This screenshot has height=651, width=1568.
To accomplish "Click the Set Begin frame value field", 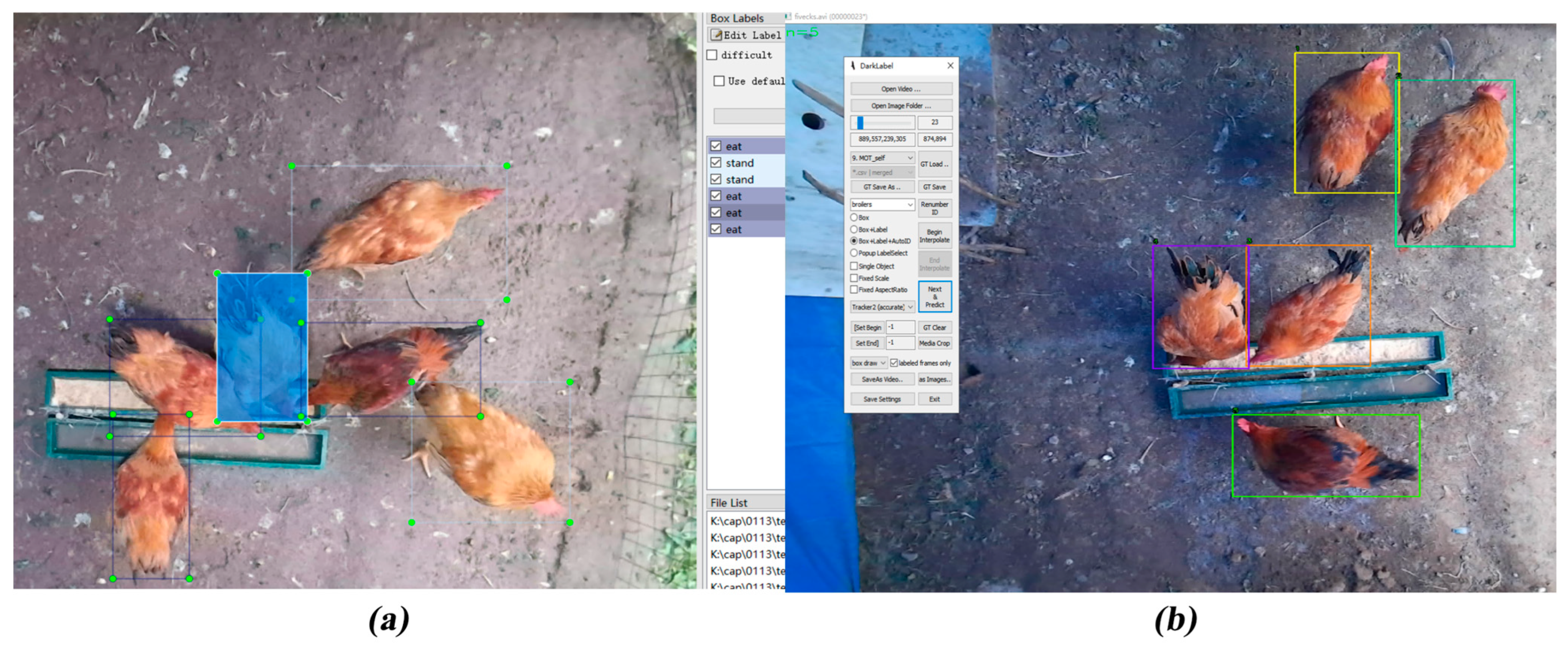I will click(900, 328).
